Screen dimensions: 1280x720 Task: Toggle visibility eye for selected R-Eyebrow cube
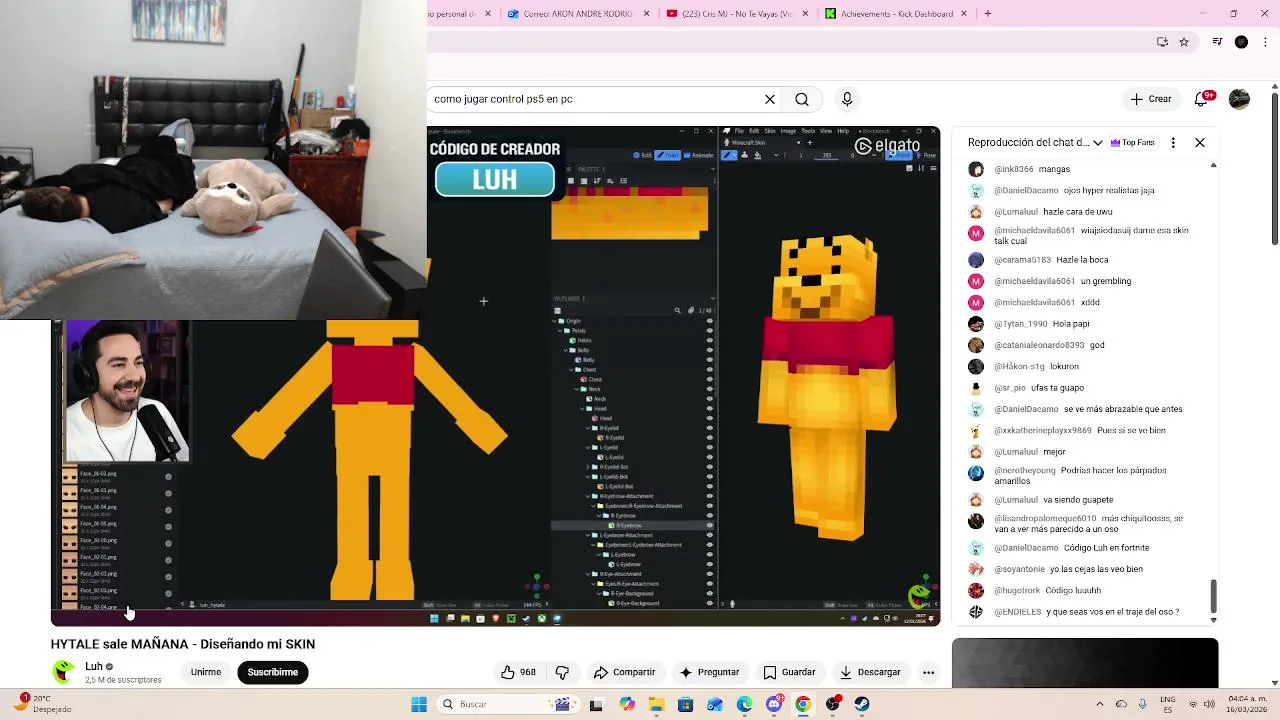click(710, 525)
